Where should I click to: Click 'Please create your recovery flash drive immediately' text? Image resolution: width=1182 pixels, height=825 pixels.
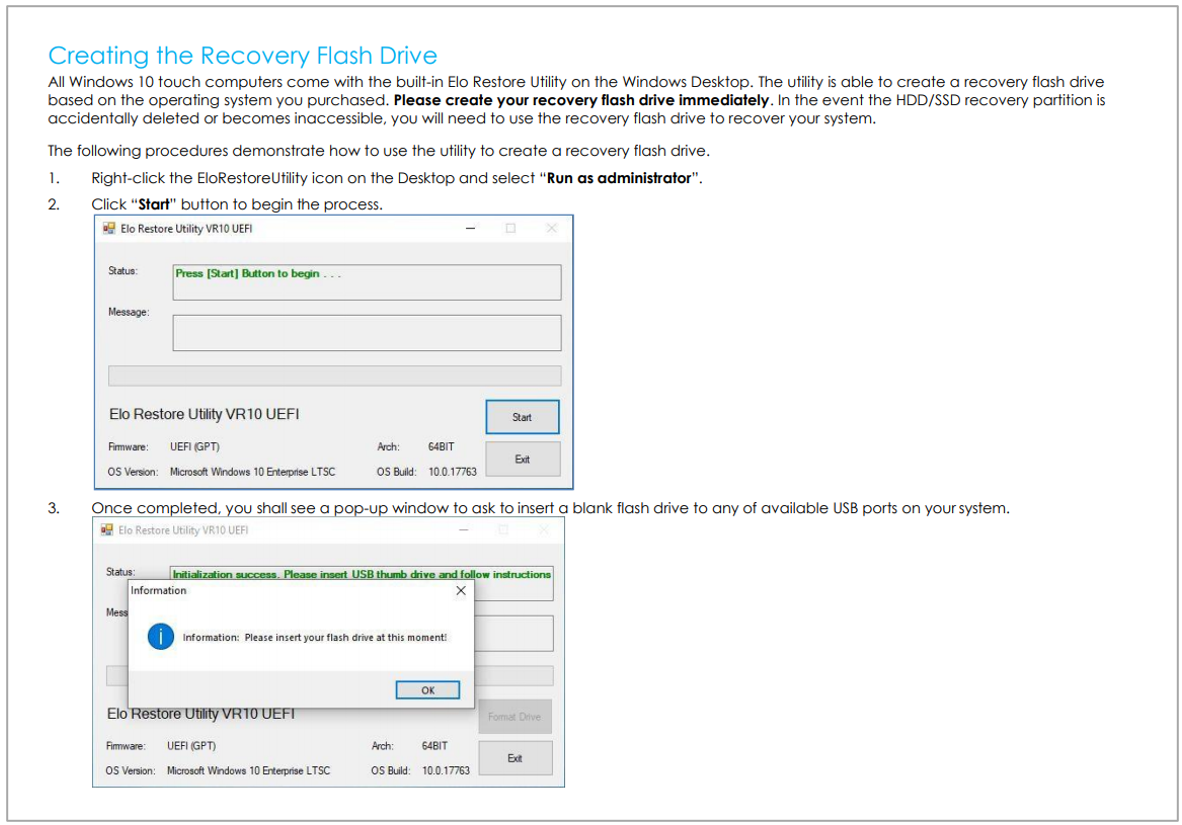click(x=580, y=100)
